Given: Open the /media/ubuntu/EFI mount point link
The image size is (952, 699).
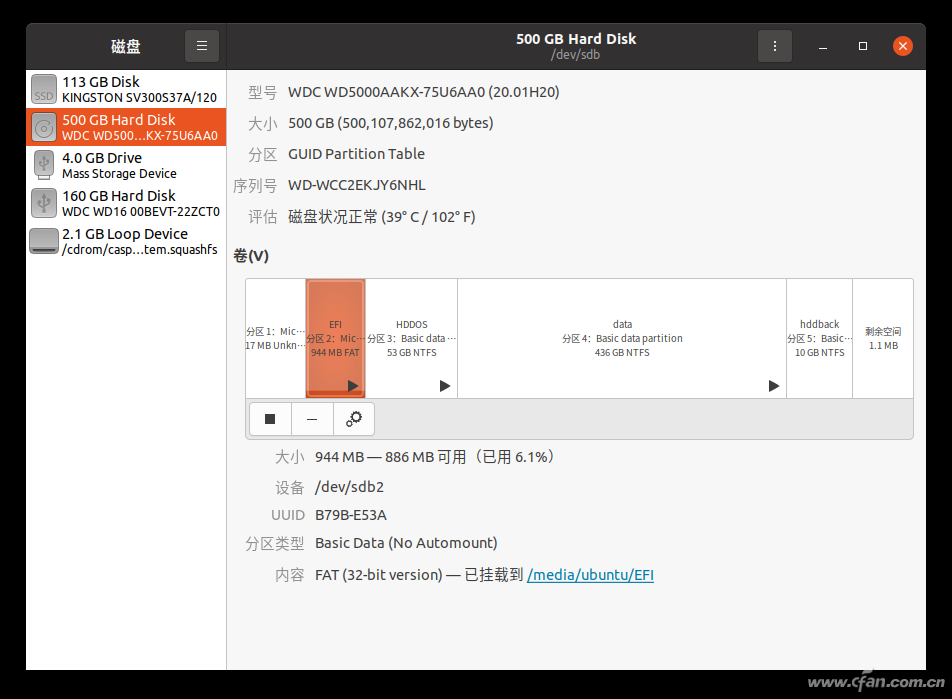Looking at the screenshot, I should (x=590, y=574).
